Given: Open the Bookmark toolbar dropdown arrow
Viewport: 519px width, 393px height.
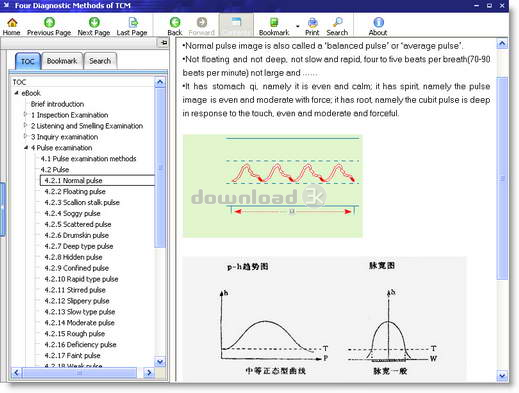Looking at the screenshot, I should (x=297, y=26).
